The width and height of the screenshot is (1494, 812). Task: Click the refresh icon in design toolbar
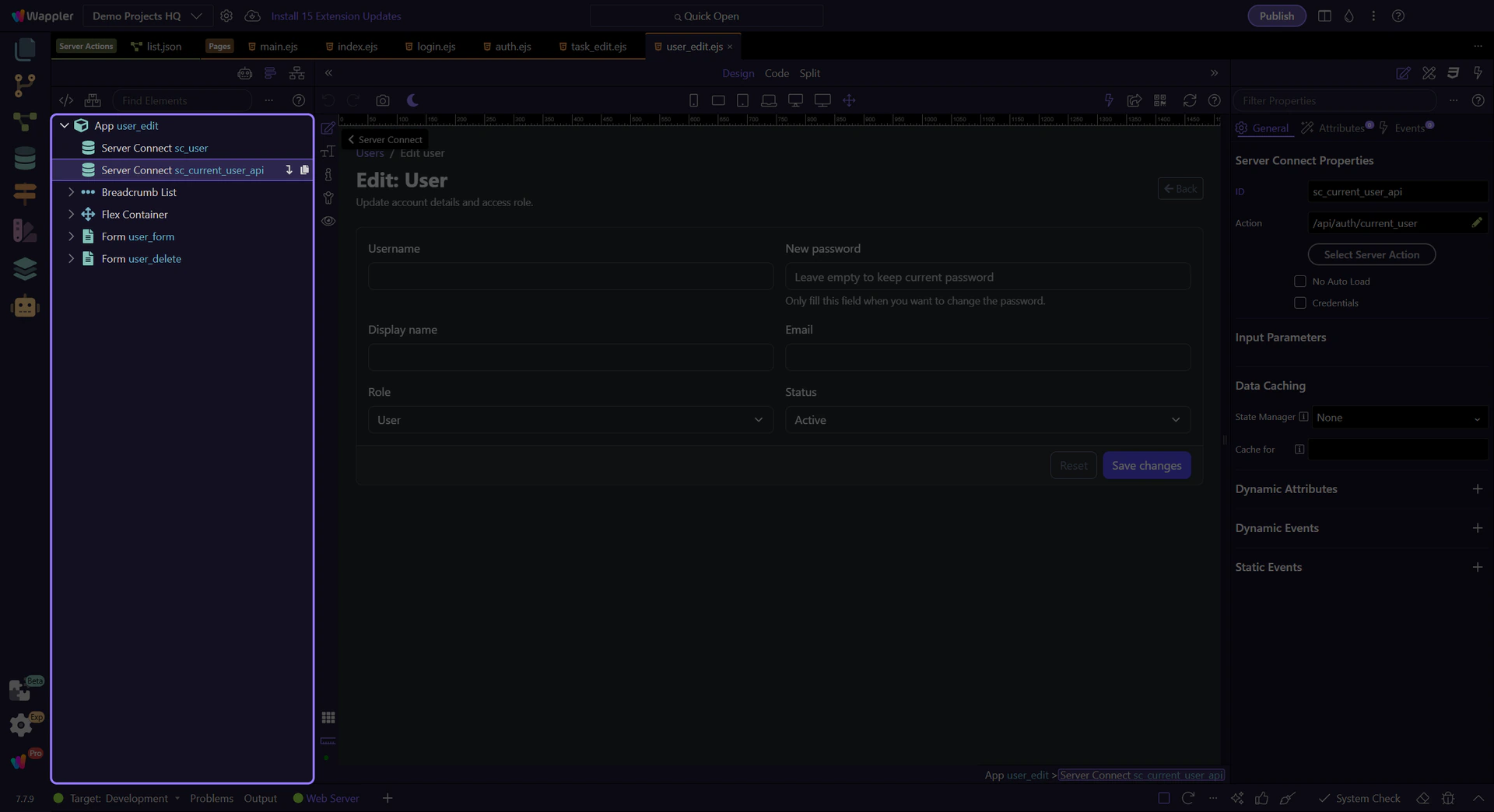pyautogui.click(x=1189, y=100)
